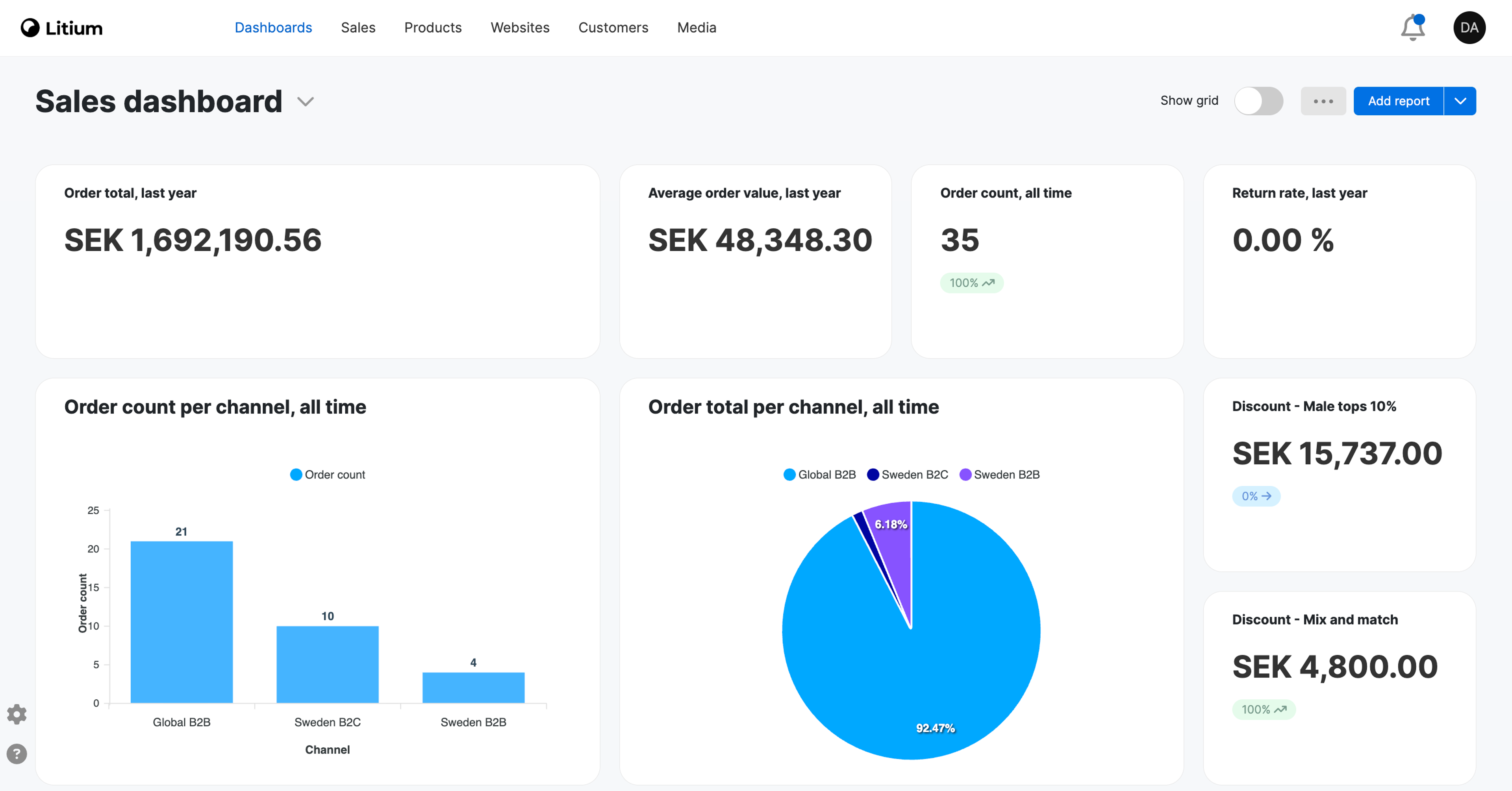
Task: Click the Global B2B x-axis label
Action: tap(182, 722)
